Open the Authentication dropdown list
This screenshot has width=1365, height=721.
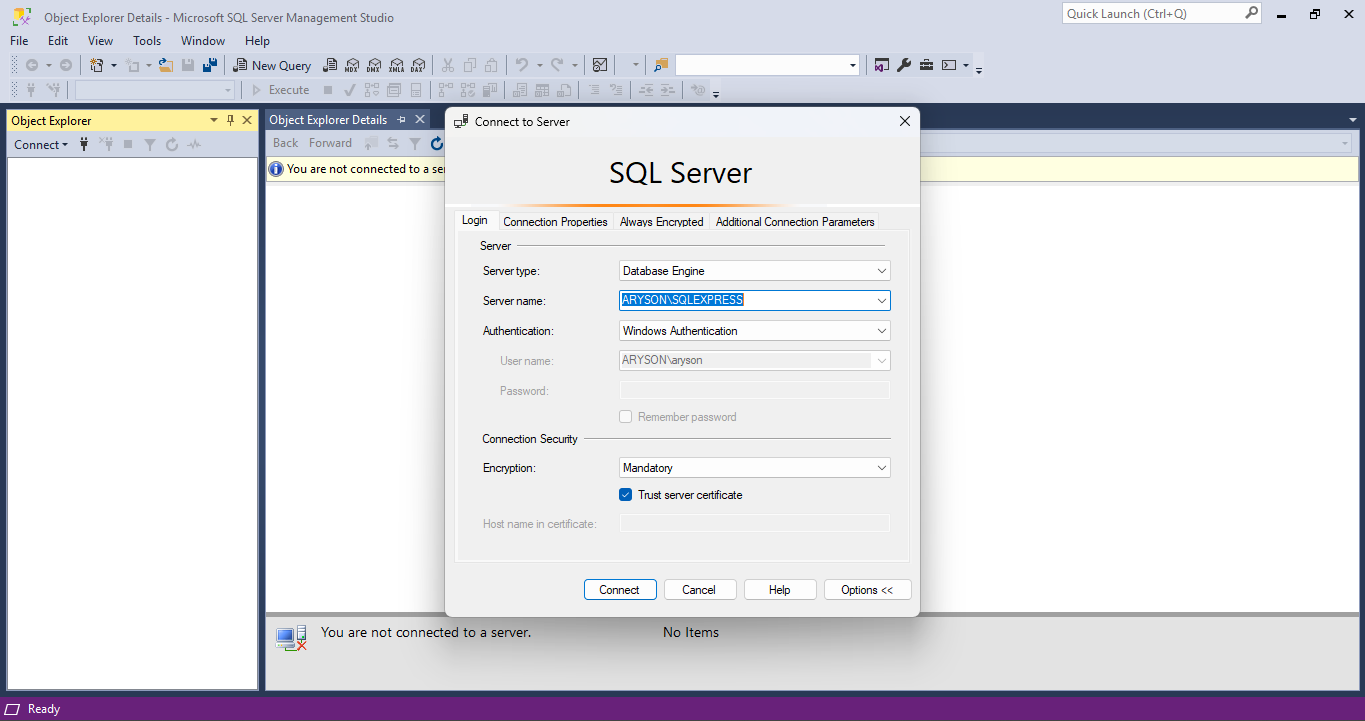[881, 331]
